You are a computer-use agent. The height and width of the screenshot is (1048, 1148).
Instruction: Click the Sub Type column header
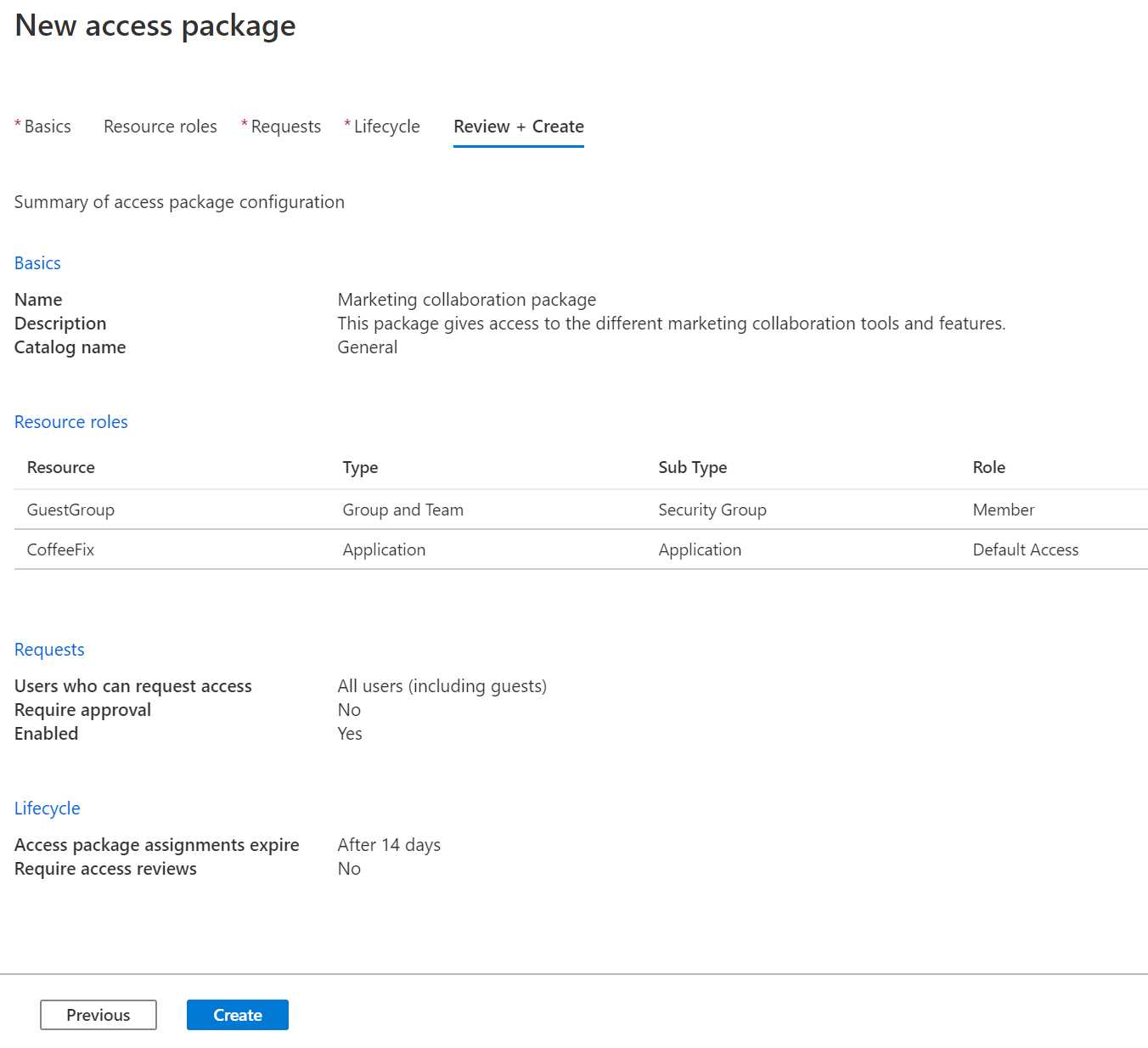(692, 467)
